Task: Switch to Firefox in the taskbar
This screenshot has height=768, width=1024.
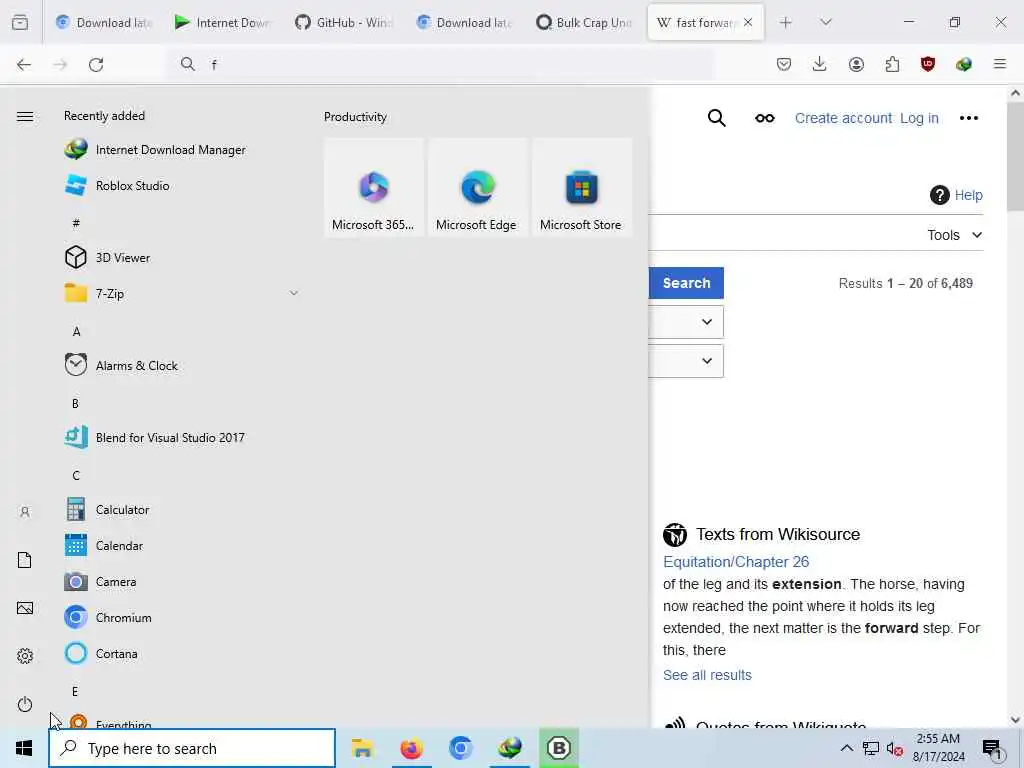Action: pyautogui.click(x=411, y=748)
